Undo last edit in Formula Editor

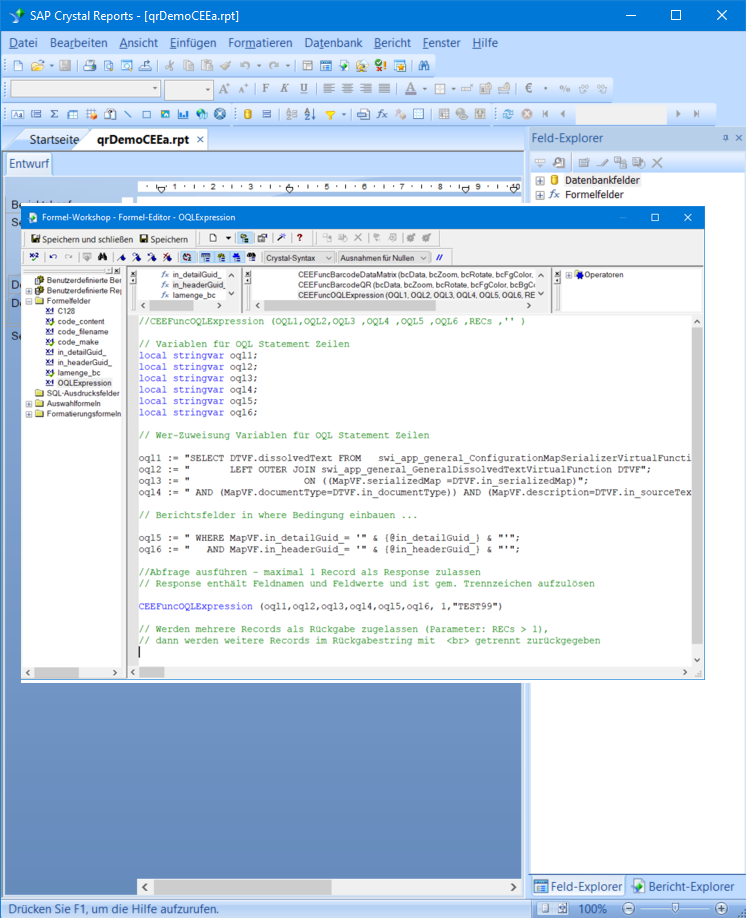(53, 257)
